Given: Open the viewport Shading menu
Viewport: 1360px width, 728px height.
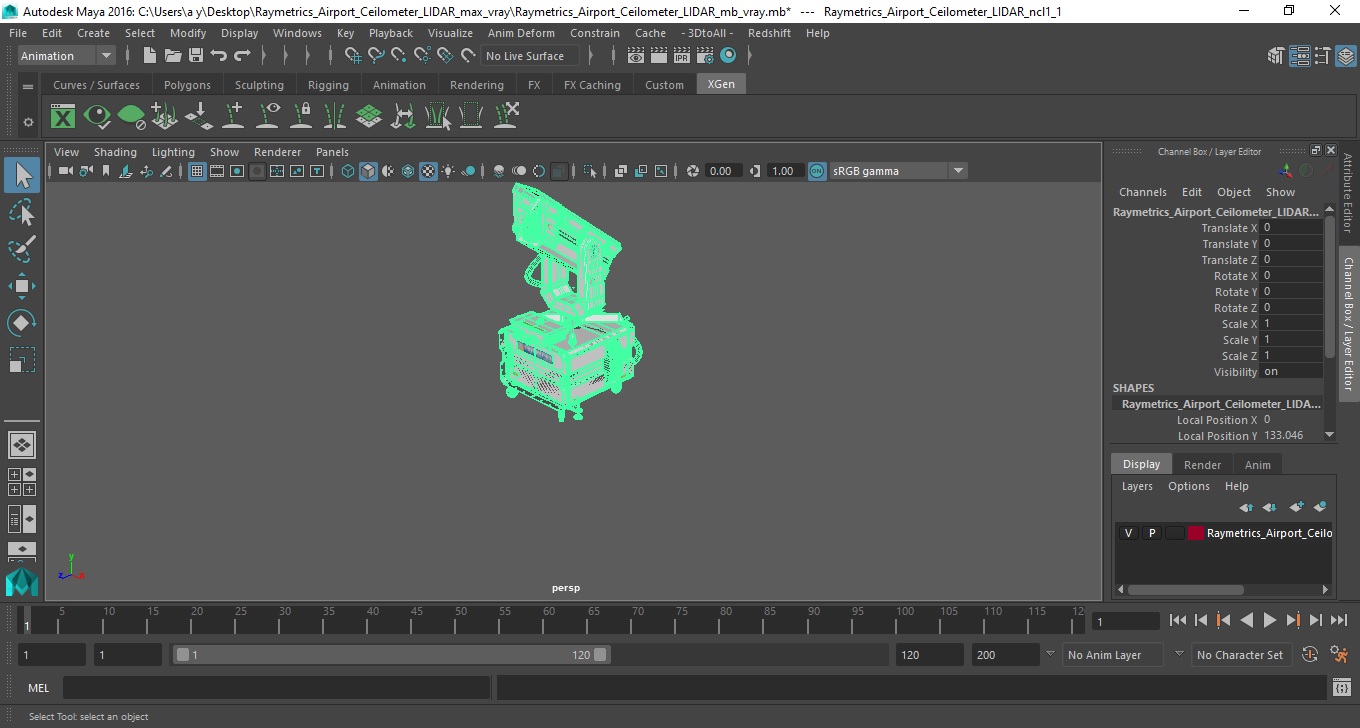Looking at the screenshot, I should pyautogui.click(x=115, y=152).
